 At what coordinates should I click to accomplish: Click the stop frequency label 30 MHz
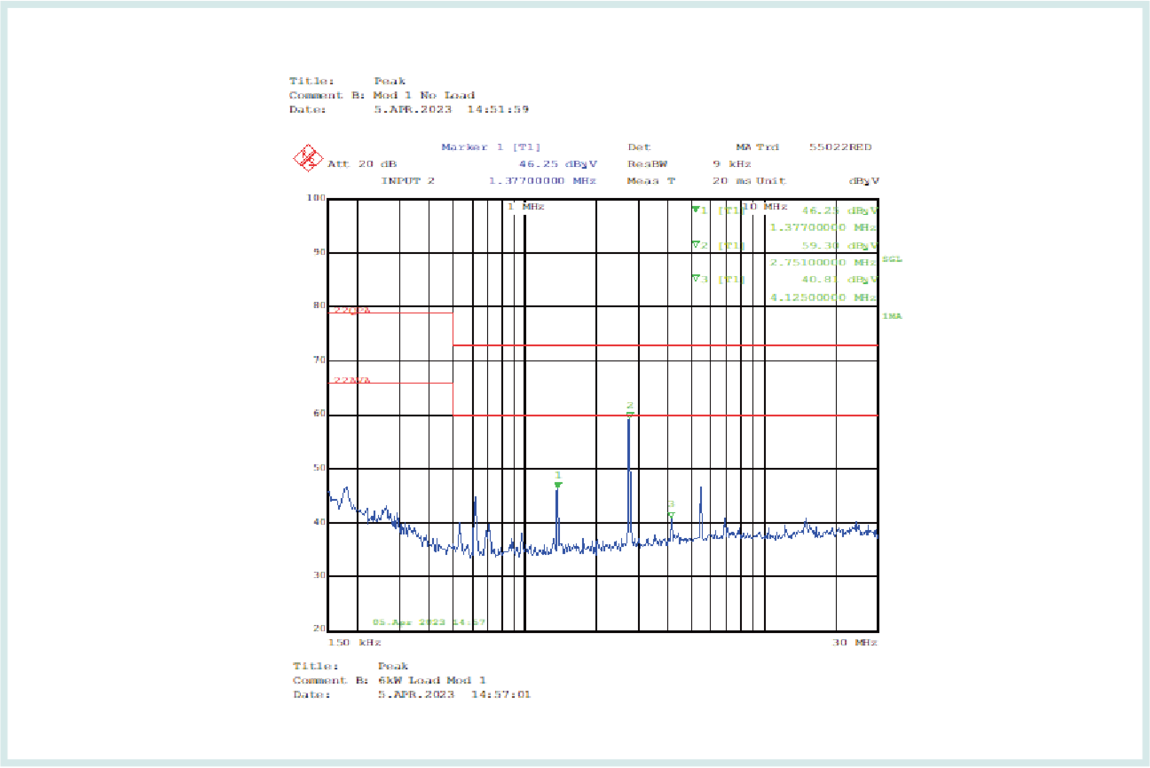click(x=855, y=643)
